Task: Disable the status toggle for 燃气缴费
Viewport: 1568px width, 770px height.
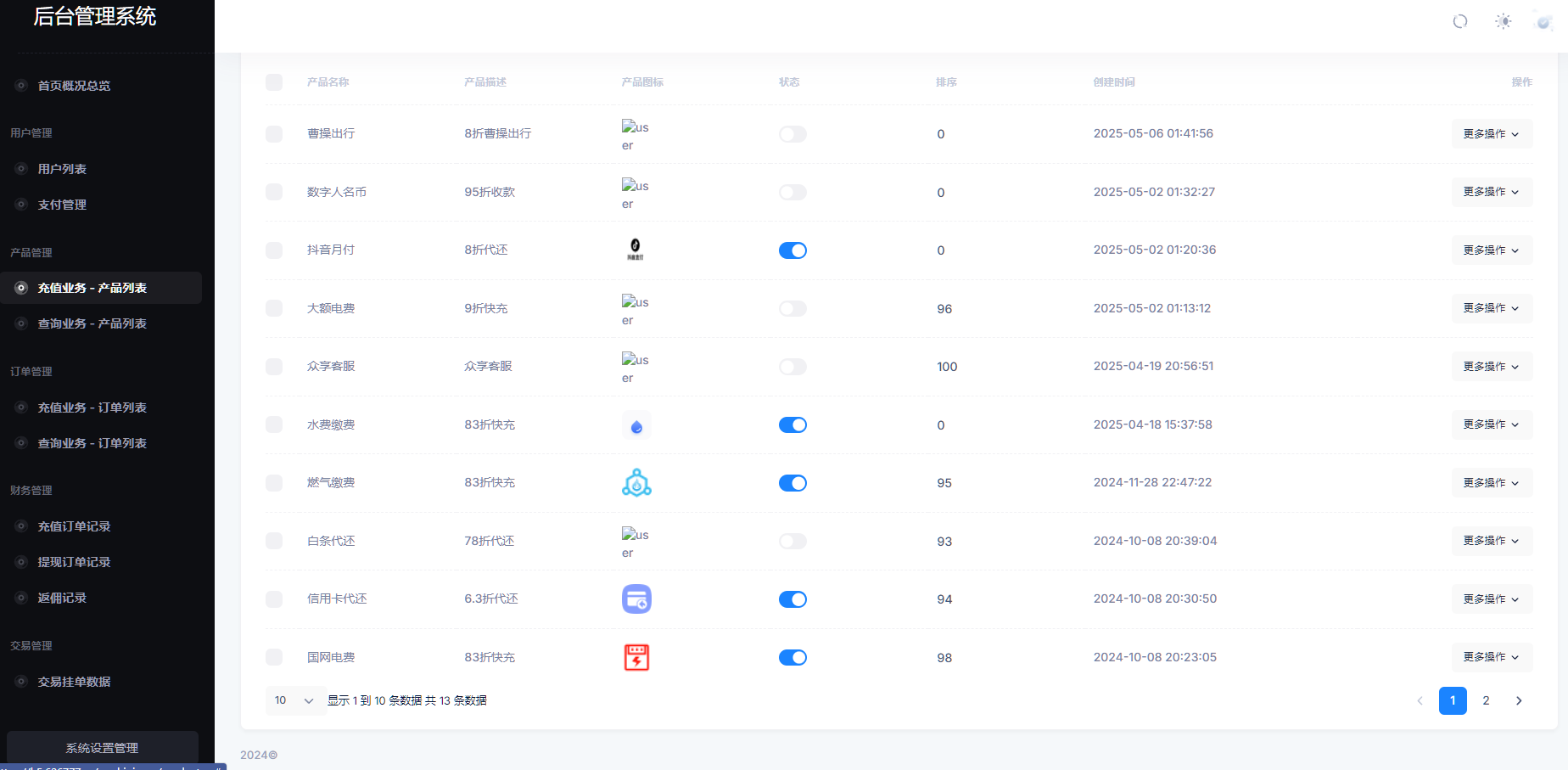Action: [x=792, y=482]
